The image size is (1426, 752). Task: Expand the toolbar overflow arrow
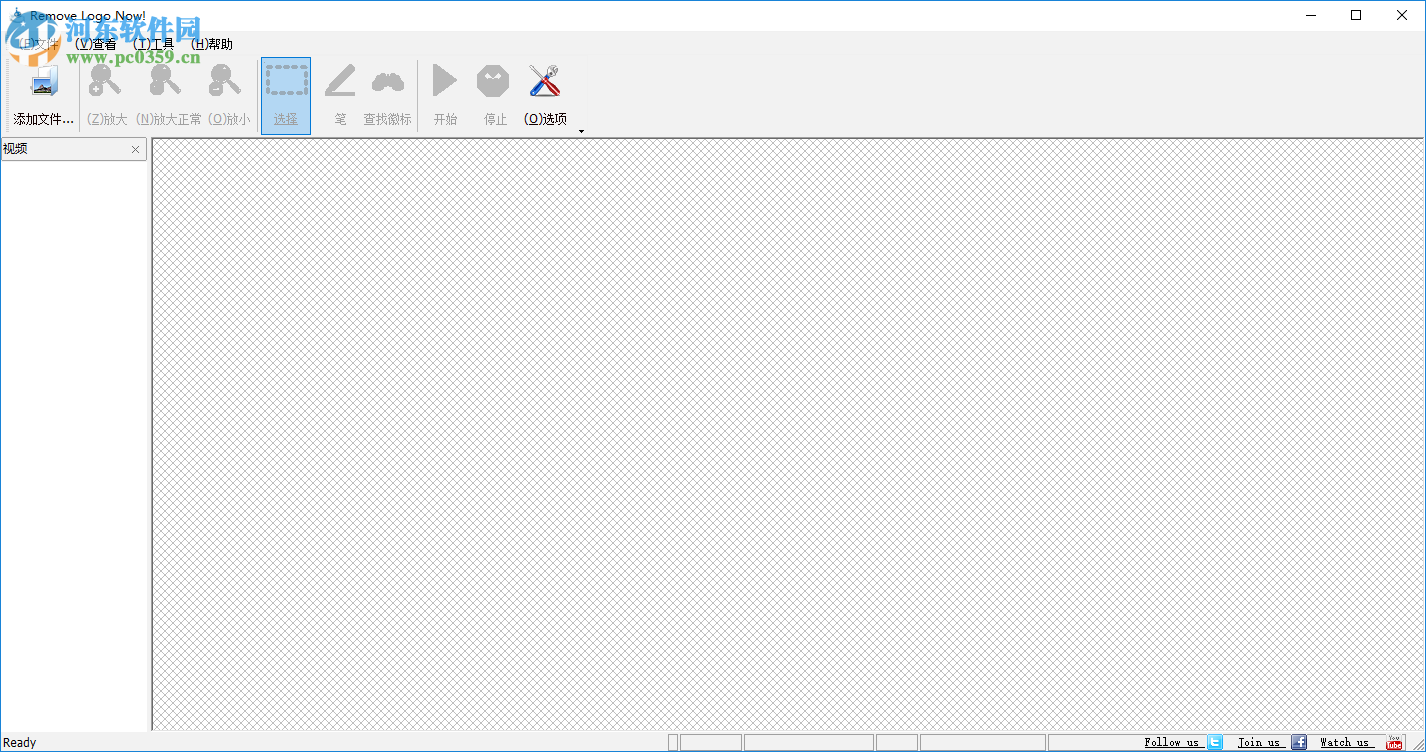(x=581, y=131)
